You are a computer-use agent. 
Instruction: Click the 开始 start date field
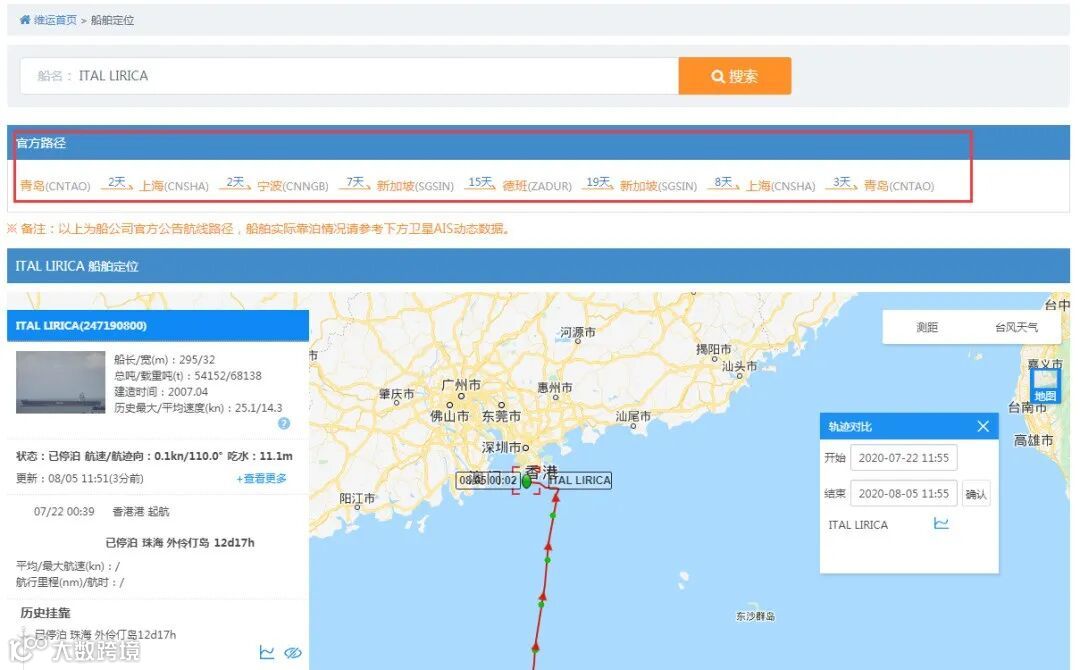coord(903,458)
